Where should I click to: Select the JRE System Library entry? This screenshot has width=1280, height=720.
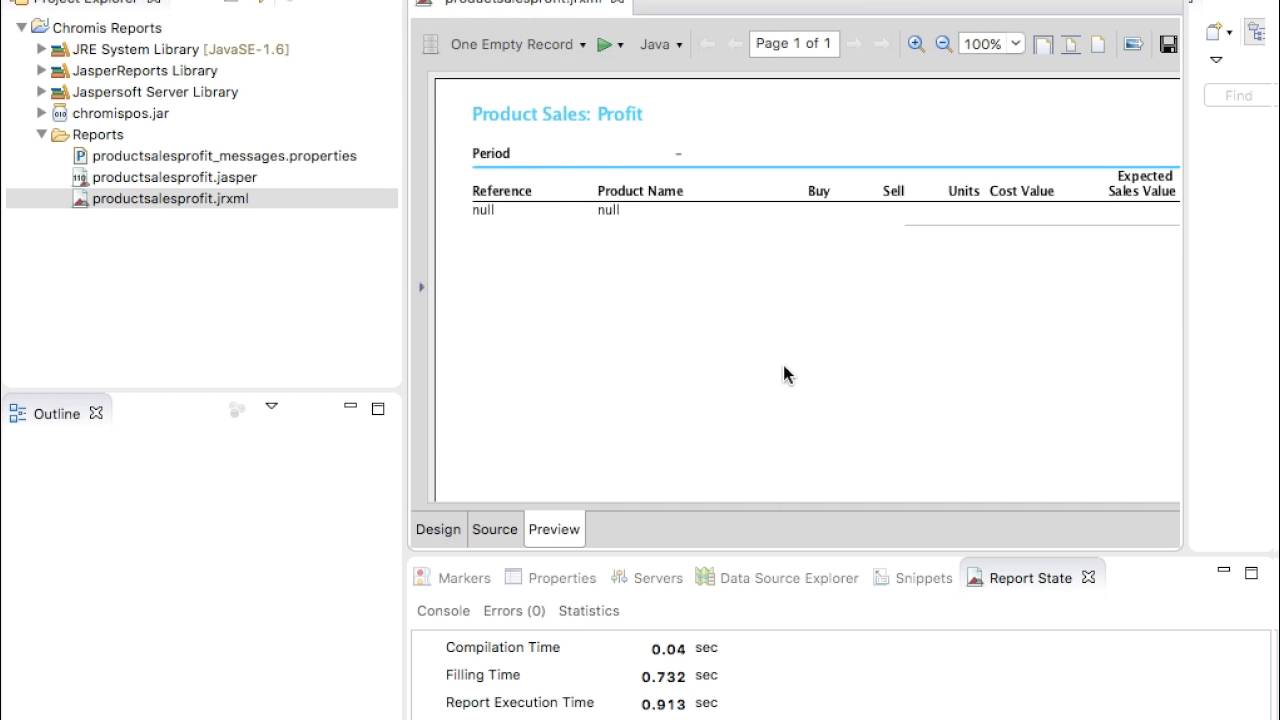(170, 49)
